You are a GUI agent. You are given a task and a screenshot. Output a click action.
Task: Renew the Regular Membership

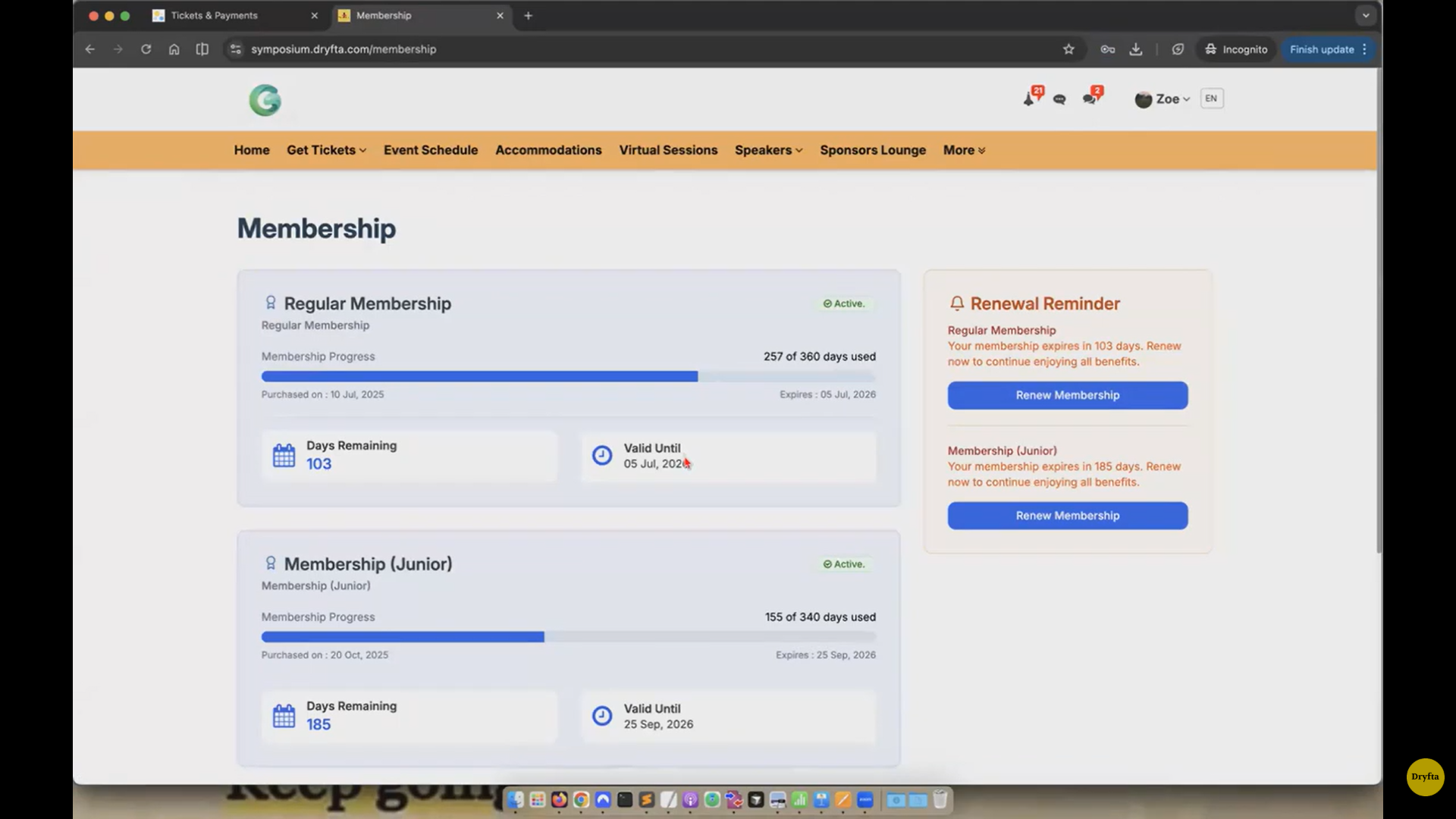click(1067, 395)
